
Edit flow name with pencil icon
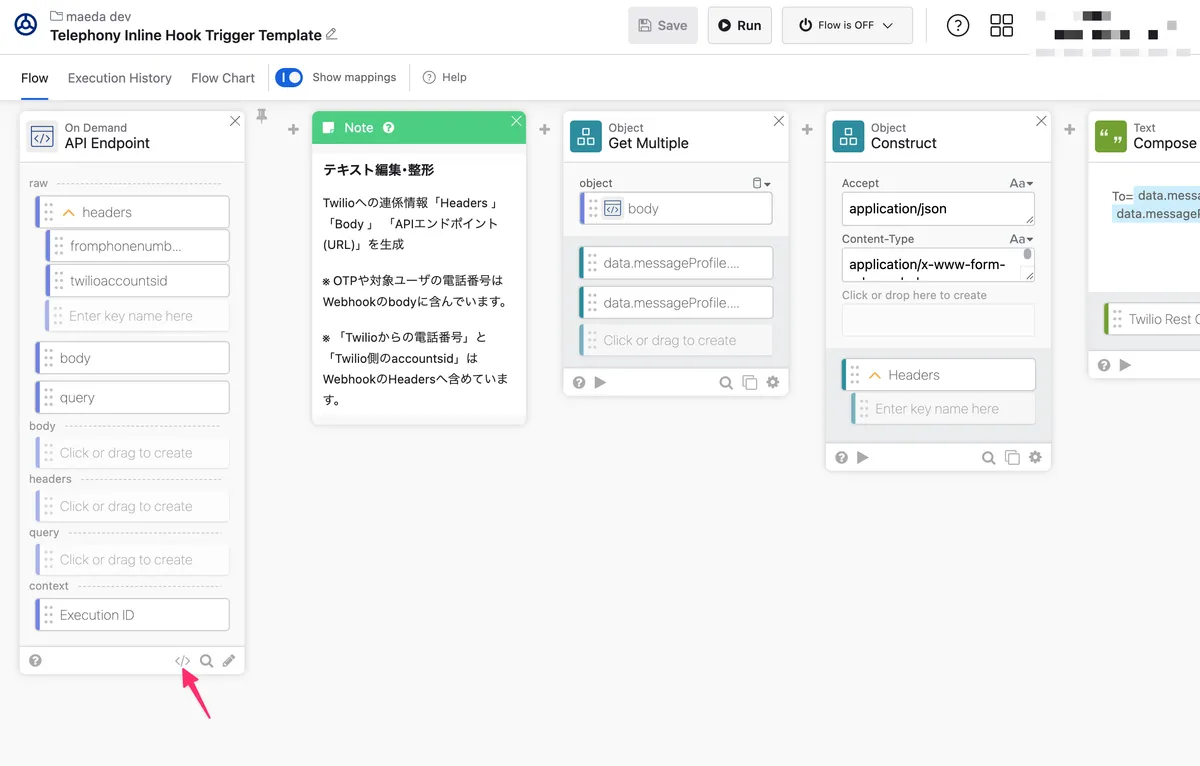(332, 35)
